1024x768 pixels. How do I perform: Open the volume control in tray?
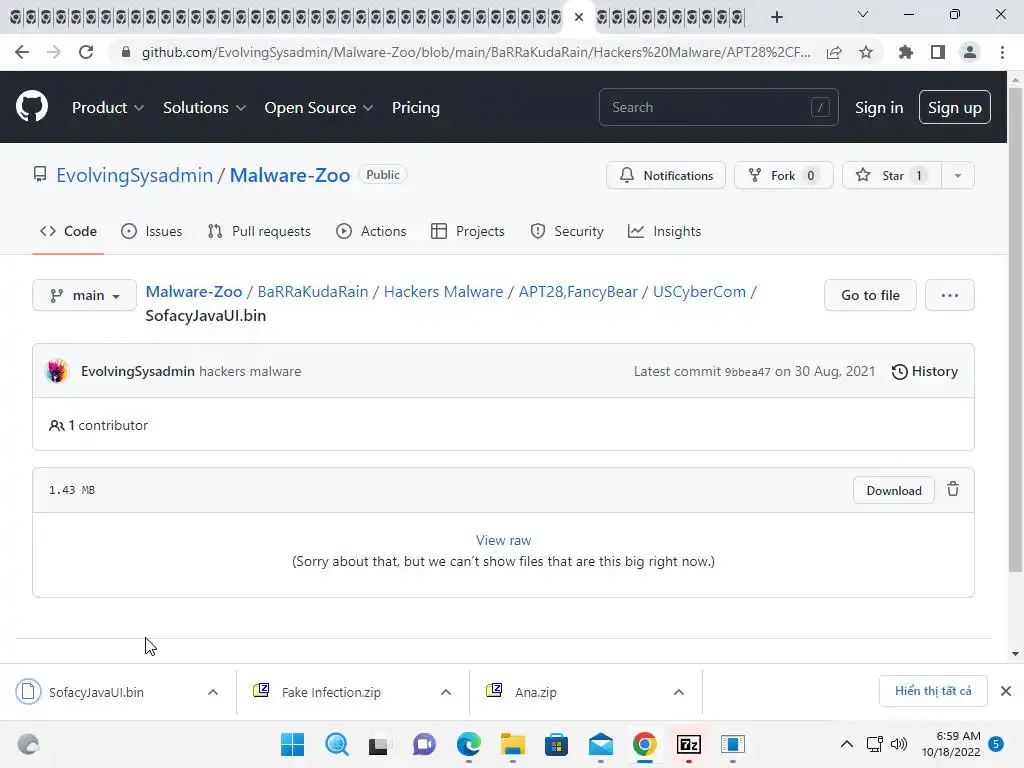coord(899,744)
